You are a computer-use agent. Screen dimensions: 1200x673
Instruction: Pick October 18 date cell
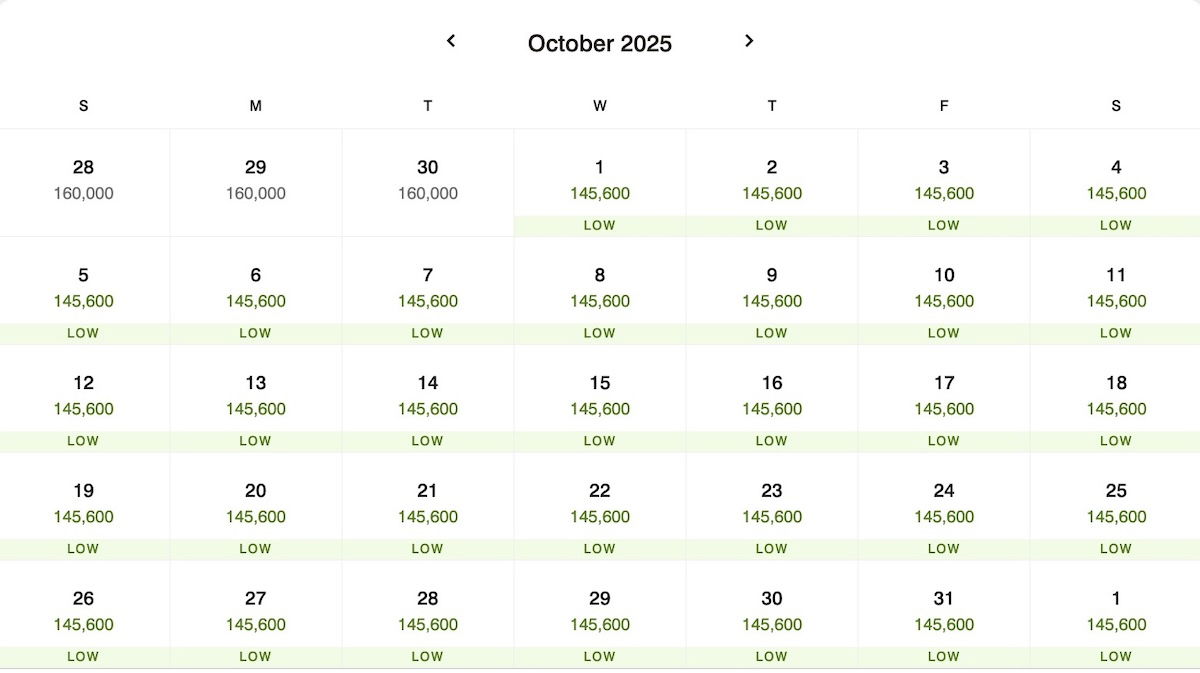(x=1116, y=399)
